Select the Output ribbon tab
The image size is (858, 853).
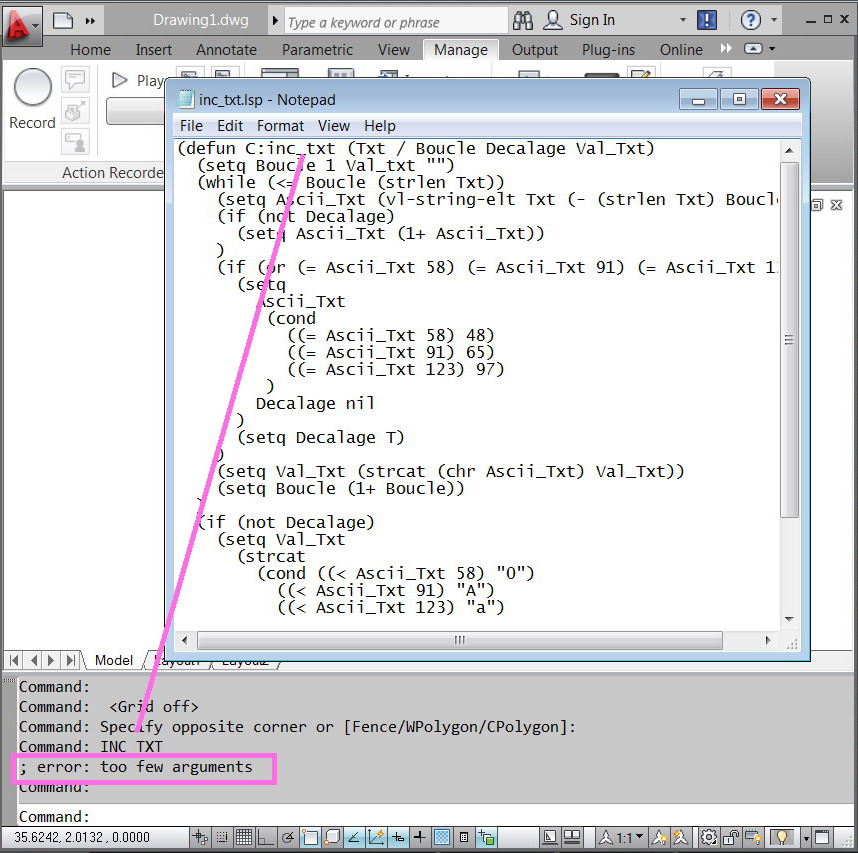(x=535, y=50)
